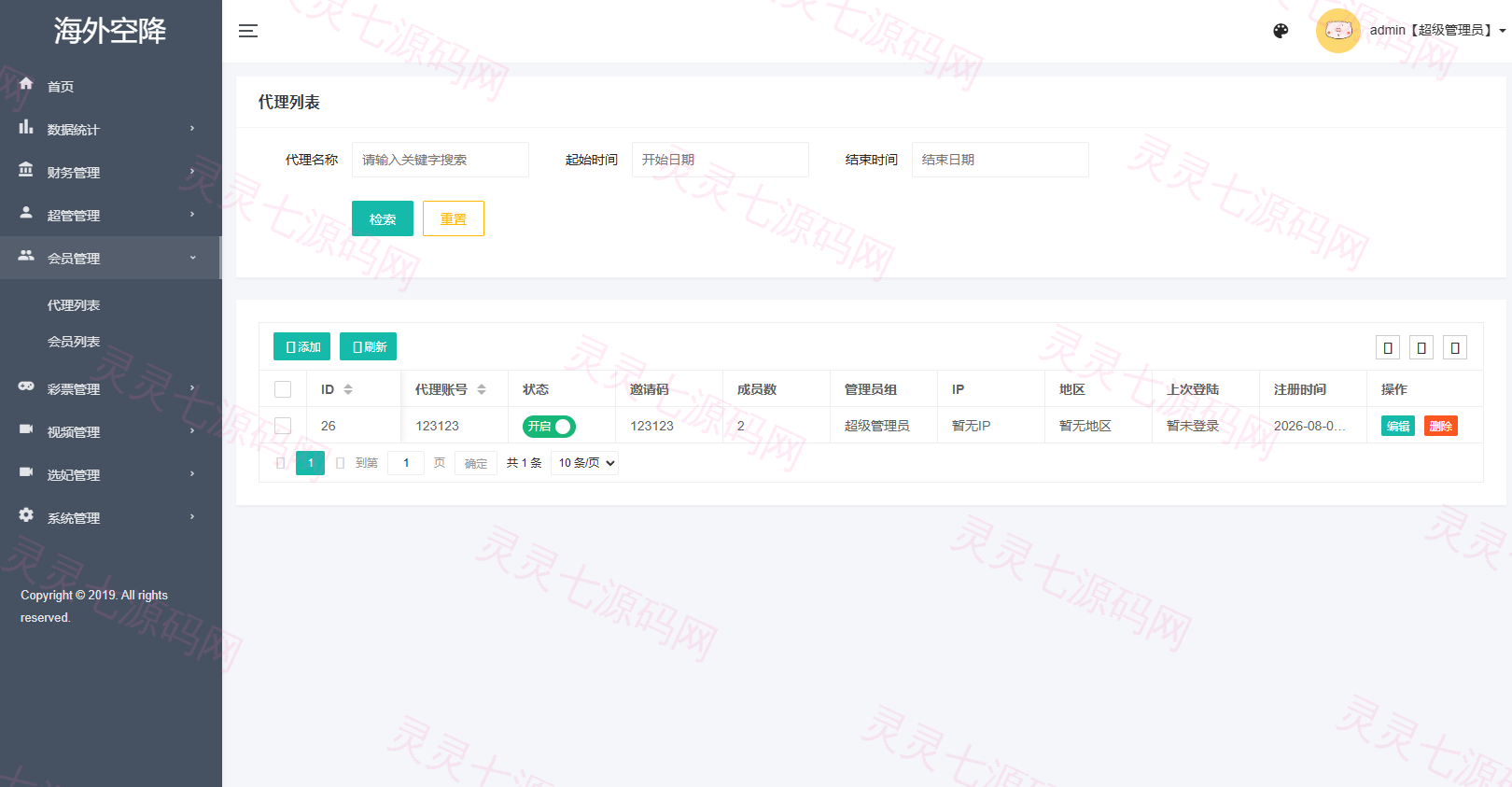Collapse 会员管理 menu chevron
This screenshot has height=787, width=1512.
coord(192,258)
